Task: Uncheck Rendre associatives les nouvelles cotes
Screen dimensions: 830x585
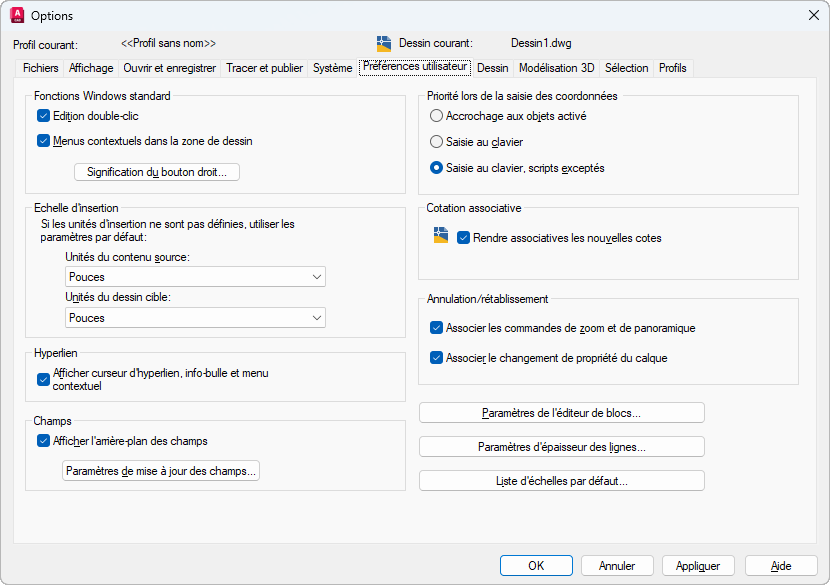Action: coord(463,238)
